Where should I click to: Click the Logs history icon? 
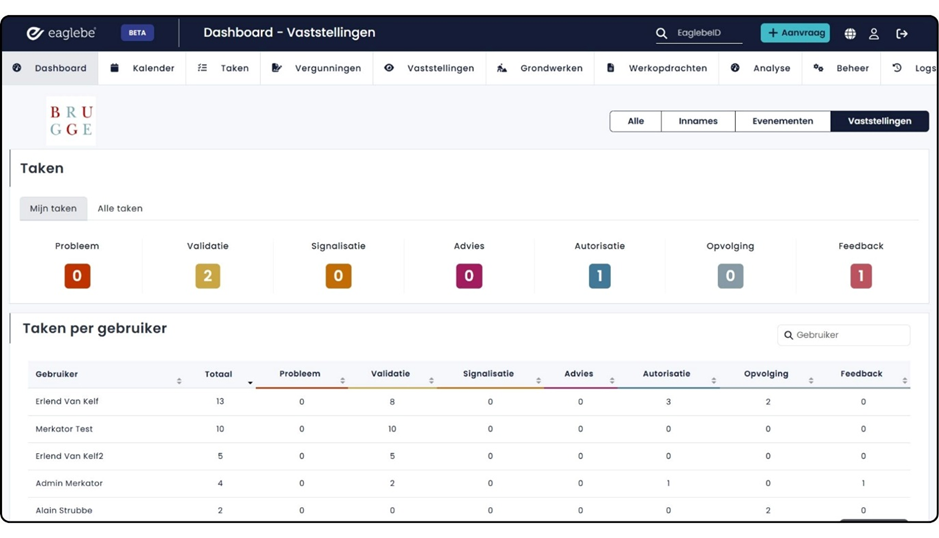point(897,68)
